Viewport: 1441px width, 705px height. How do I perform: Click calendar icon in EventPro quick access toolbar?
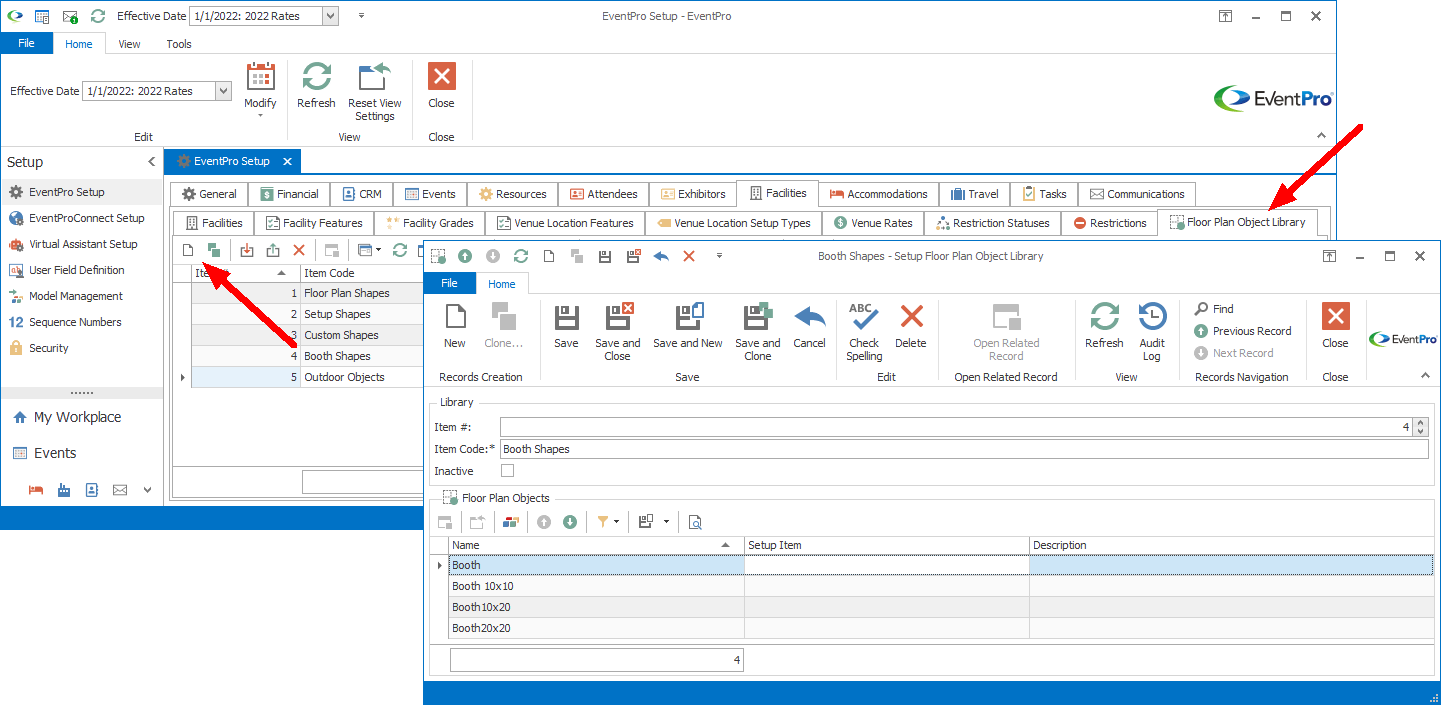42,16
